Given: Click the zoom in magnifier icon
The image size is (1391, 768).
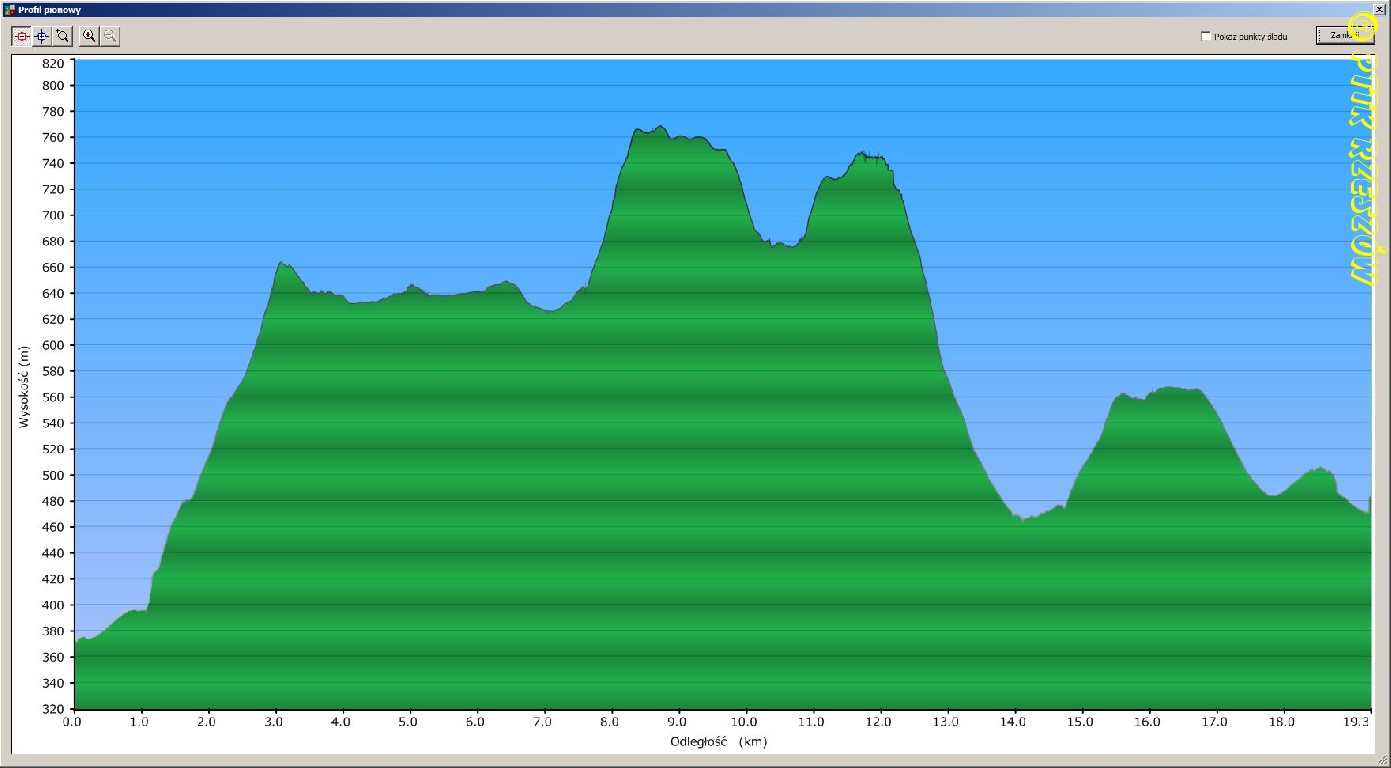Looking at the screenshot, I should (89, 36).
